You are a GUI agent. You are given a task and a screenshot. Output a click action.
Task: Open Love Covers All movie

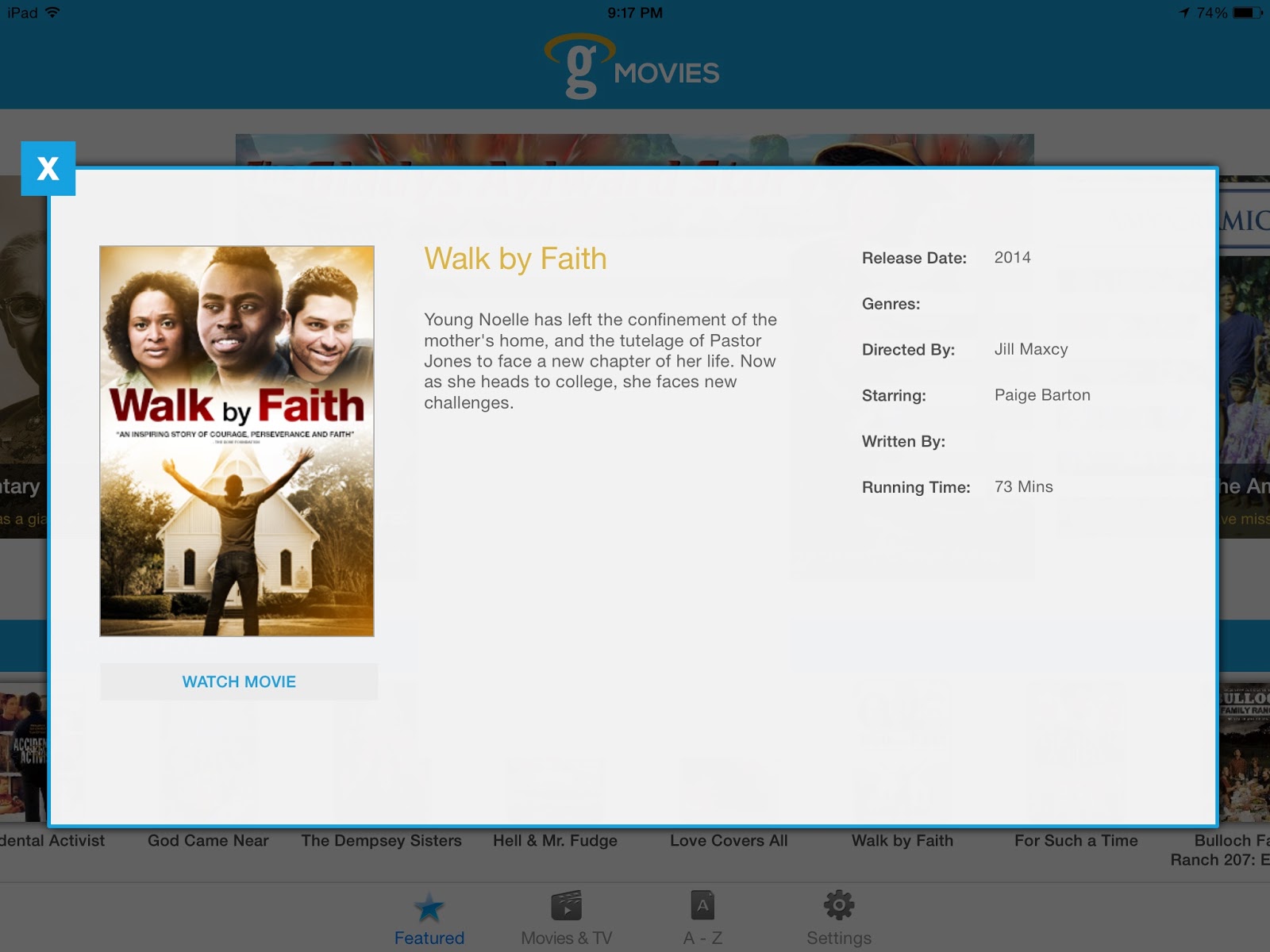tap(729, 841)
